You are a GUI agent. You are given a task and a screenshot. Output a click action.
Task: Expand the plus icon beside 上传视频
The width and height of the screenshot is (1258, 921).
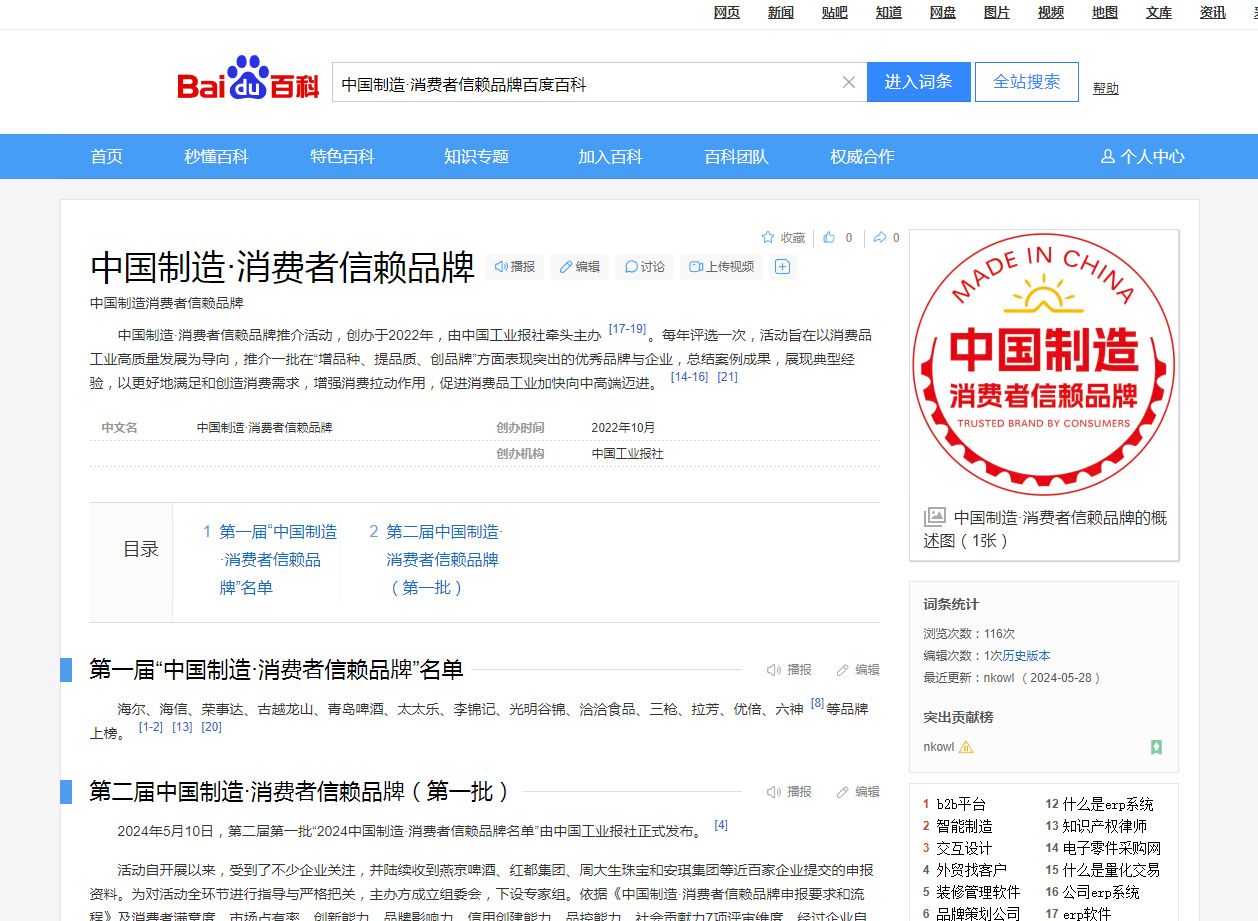pos(783,267)
